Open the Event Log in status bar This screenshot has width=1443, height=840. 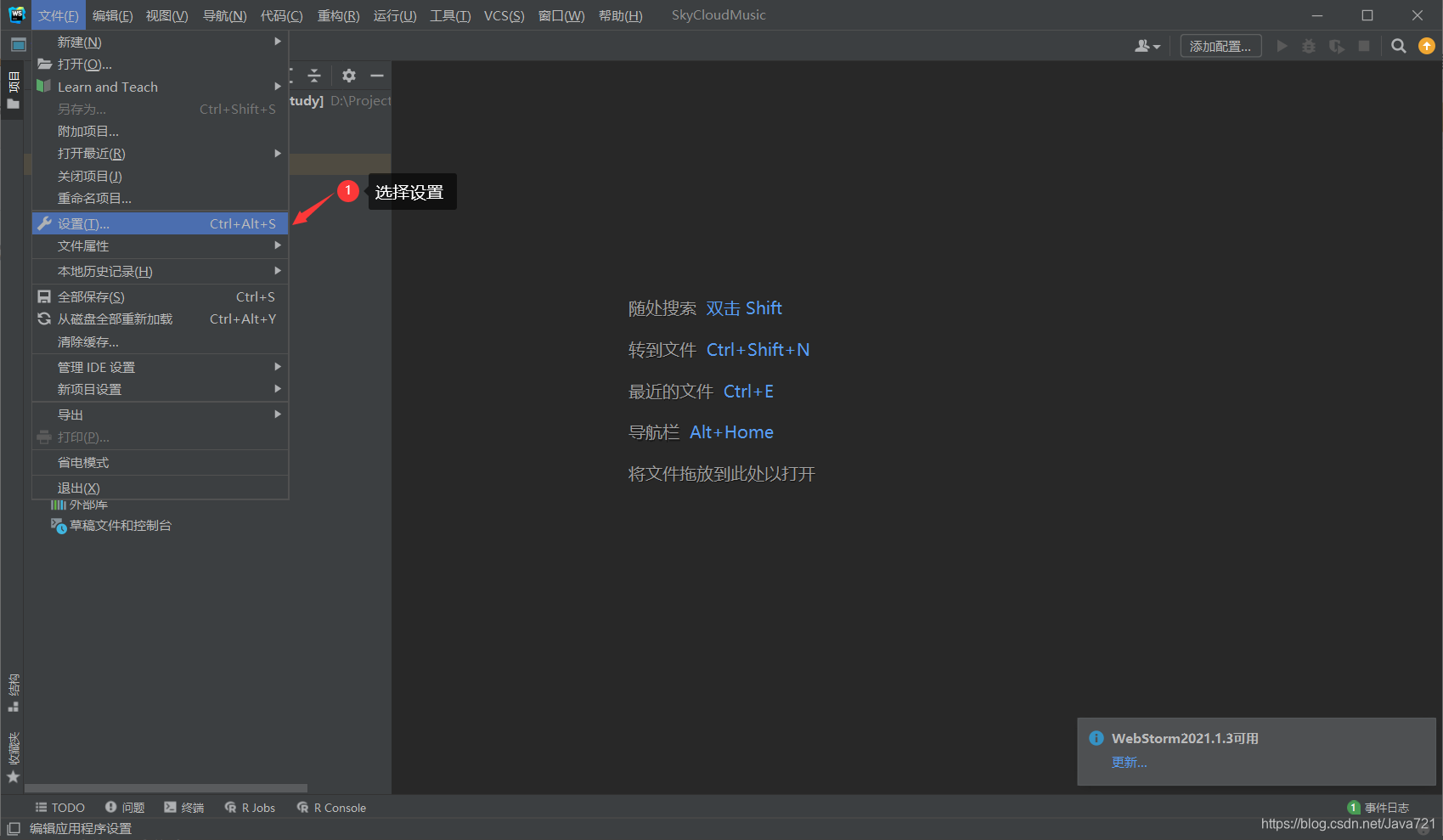1378,808
